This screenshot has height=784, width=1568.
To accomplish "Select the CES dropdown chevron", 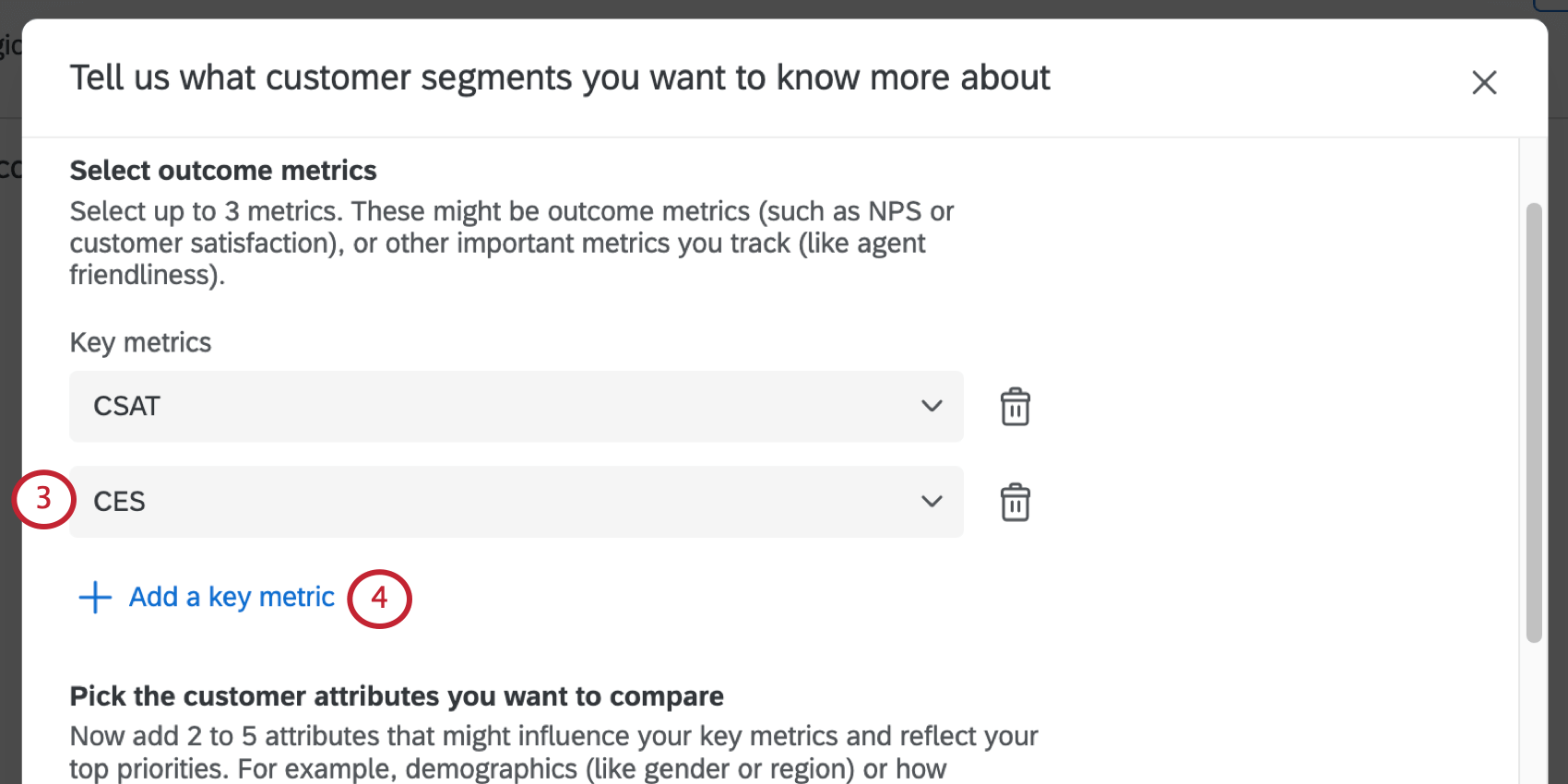I will [x=932, y=502].
